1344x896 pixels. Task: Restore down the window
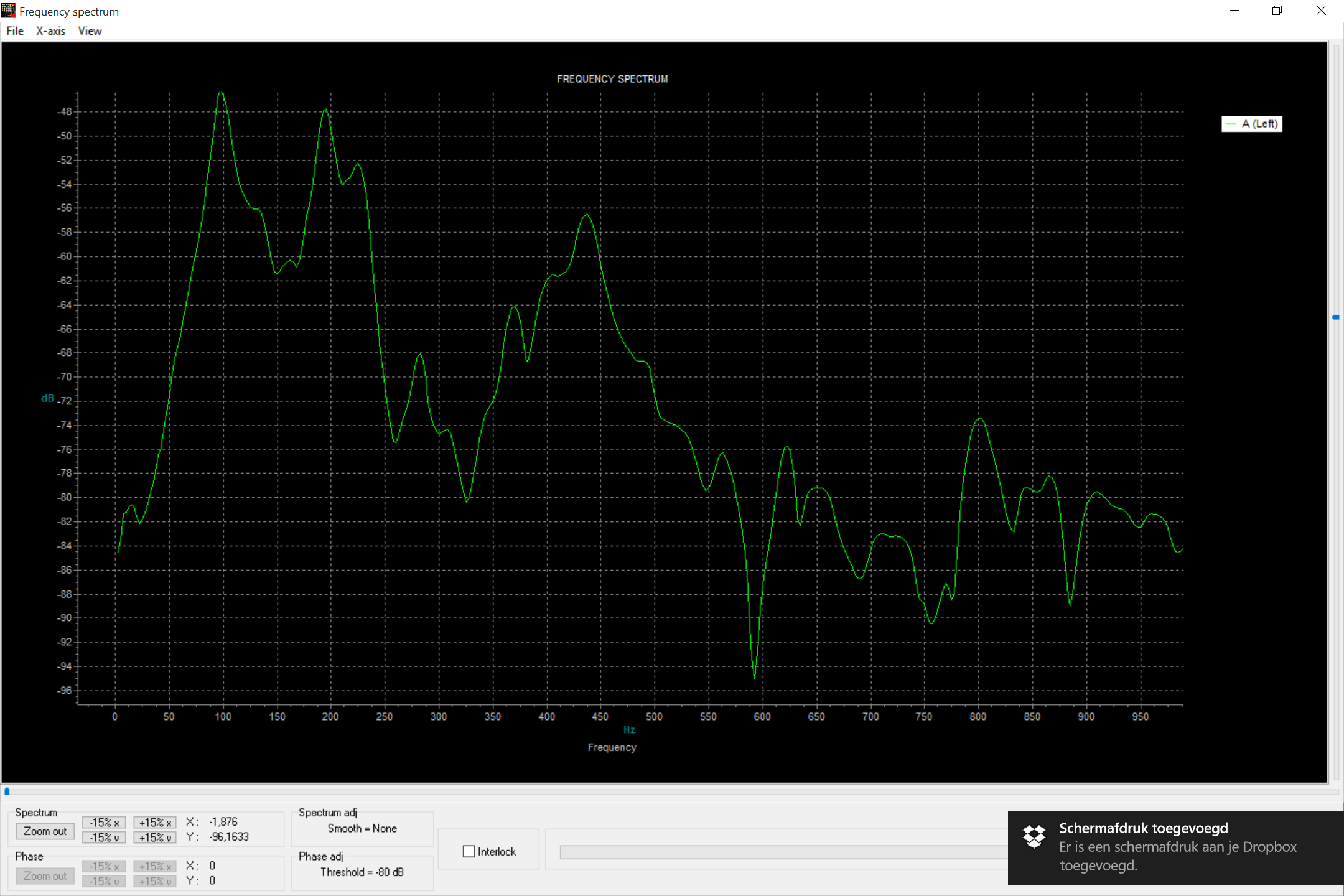pos(1277,11)
